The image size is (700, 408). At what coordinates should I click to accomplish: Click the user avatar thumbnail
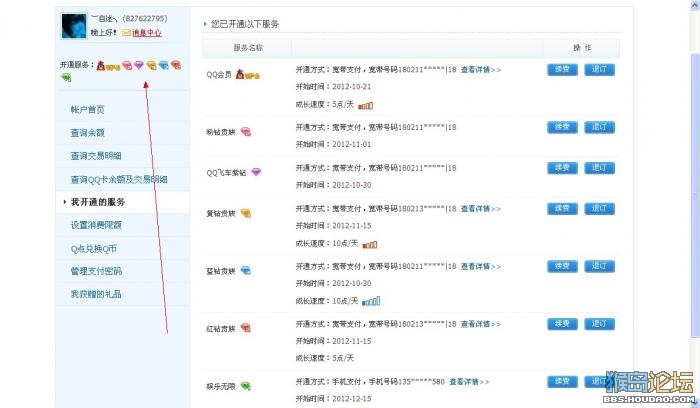pos(74,26)
